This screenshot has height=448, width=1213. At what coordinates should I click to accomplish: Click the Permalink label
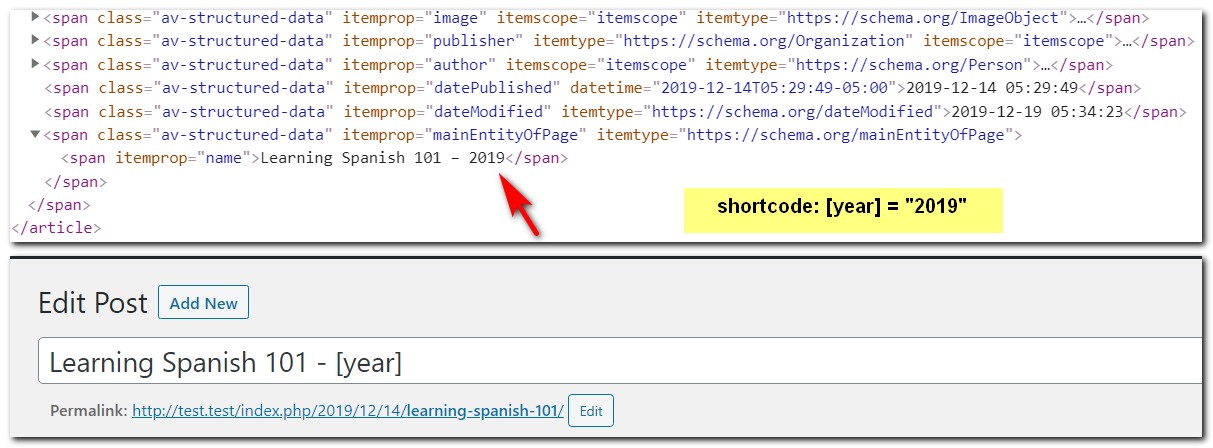[88, 411]
